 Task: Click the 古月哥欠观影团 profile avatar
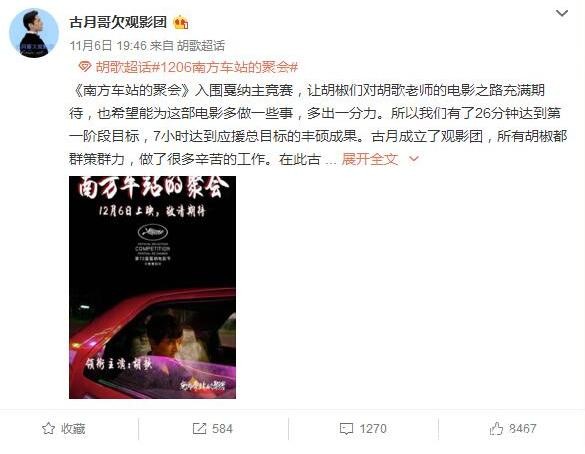pos(34,33)
